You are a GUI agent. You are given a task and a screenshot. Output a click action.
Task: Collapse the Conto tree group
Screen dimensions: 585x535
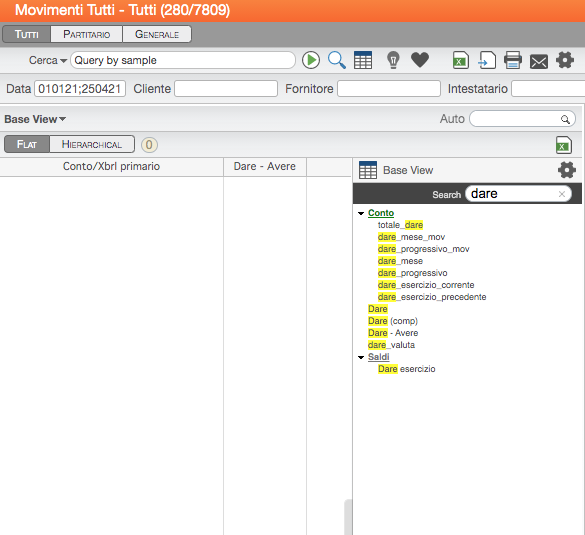point(361,213)
